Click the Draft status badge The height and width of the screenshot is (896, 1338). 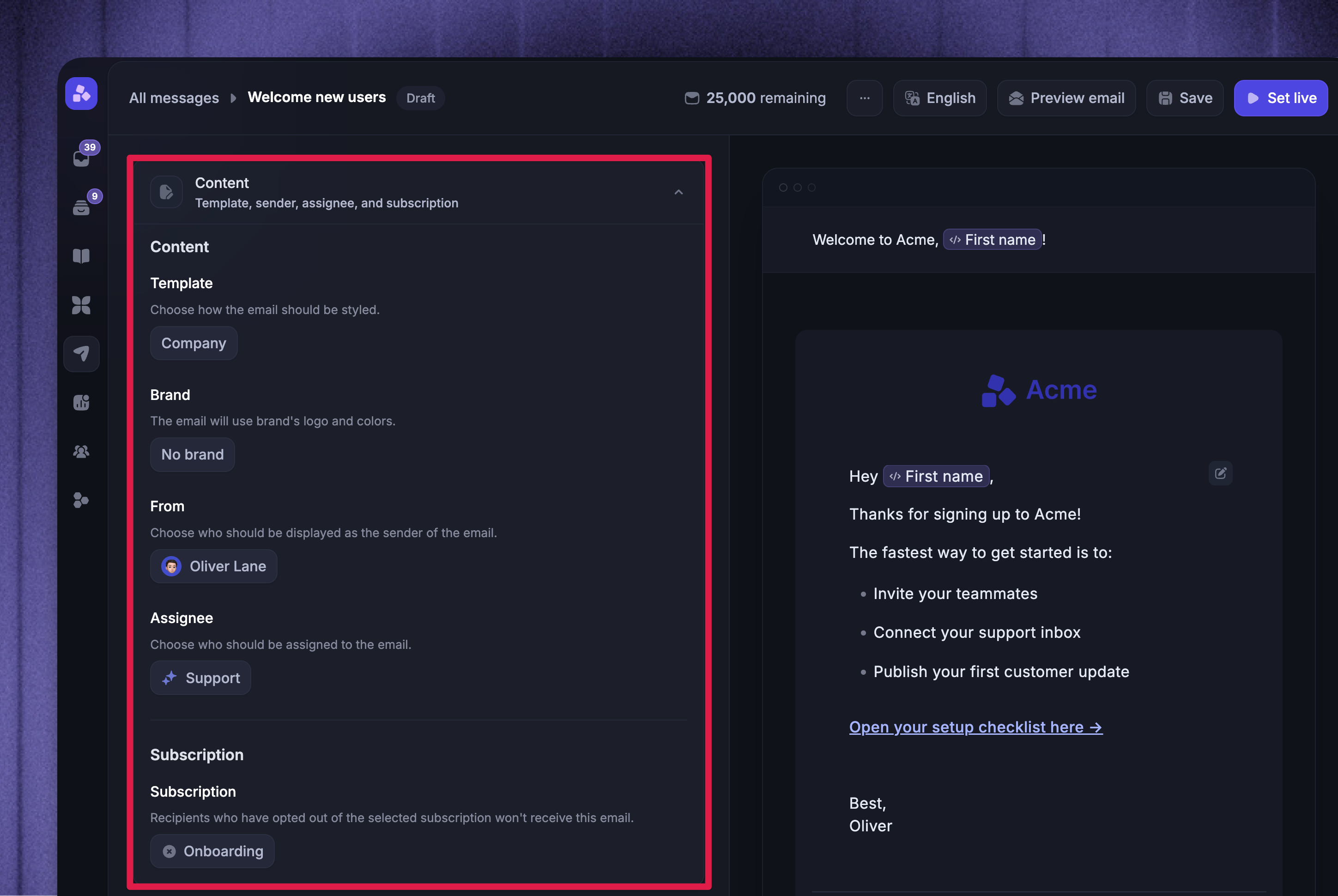420,98
